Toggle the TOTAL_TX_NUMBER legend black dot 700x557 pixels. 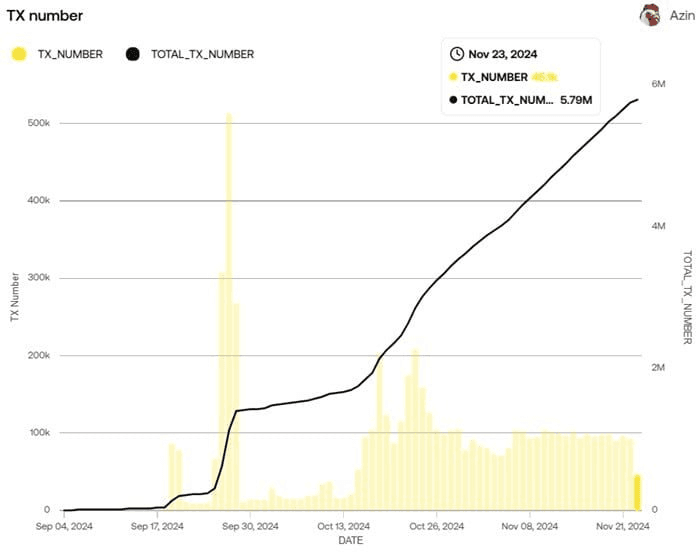click(x=133, y=54)
